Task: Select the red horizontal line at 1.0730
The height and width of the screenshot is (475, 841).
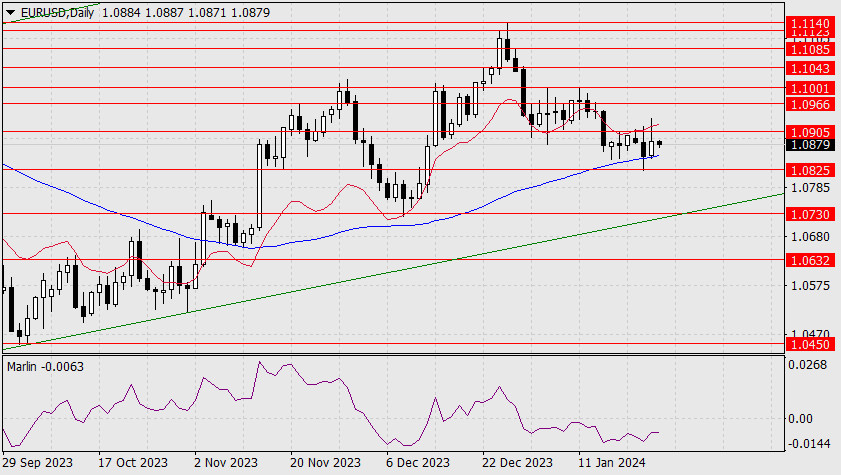Action: tap(393, 213)
